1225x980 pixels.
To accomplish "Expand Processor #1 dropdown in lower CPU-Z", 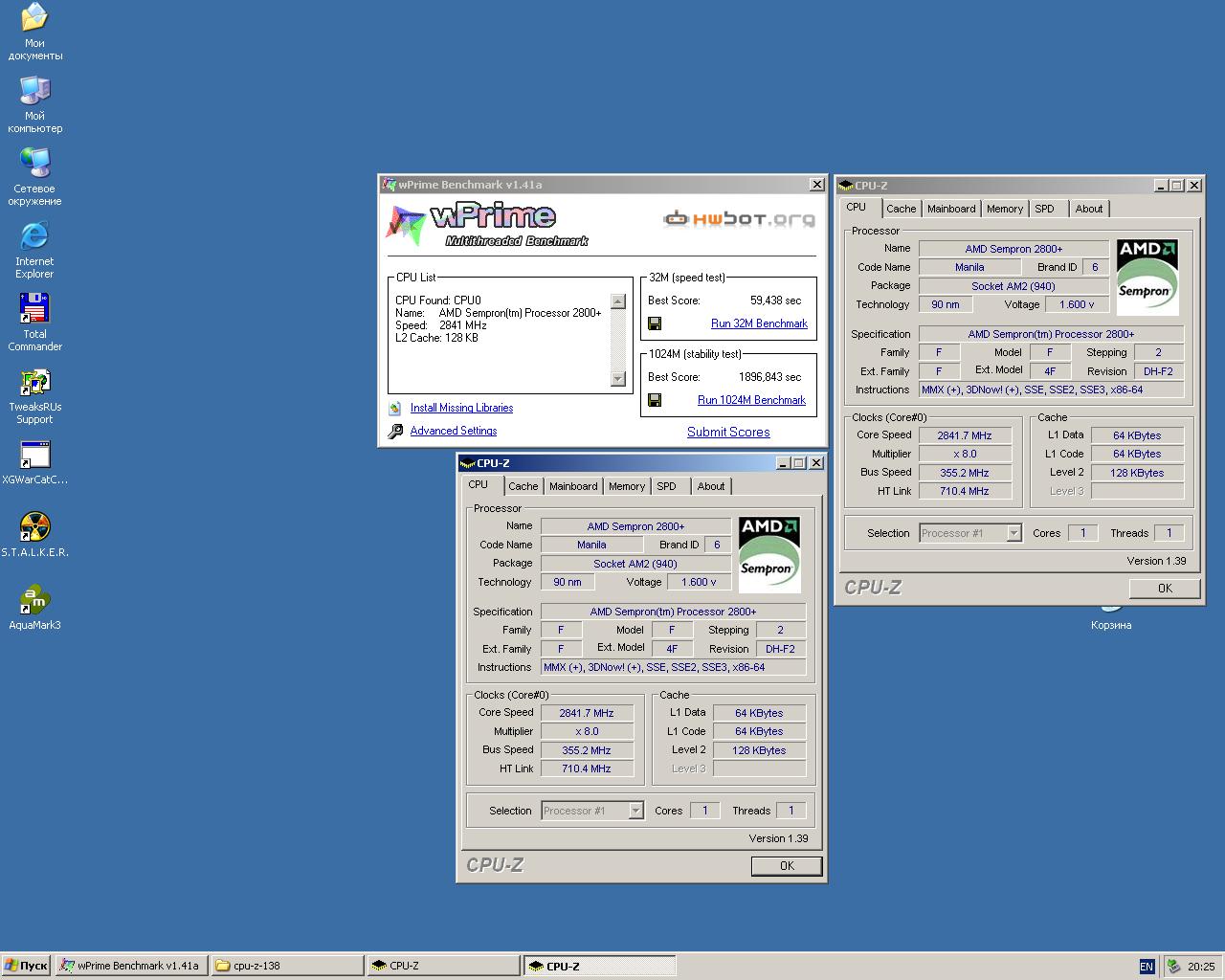I will pyautogui.click(x=635, y=811).
